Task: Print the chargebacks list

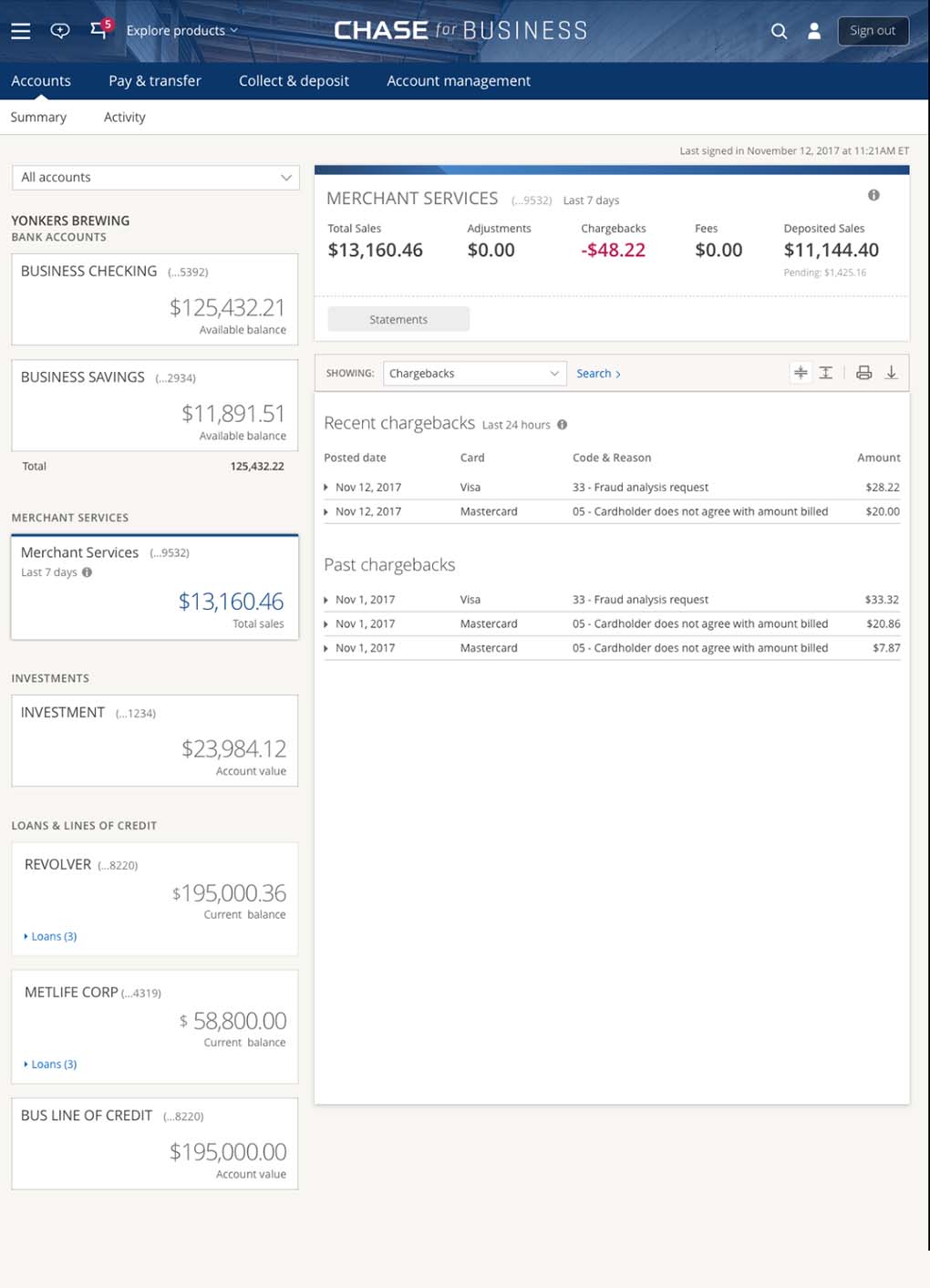Action: 863,373
